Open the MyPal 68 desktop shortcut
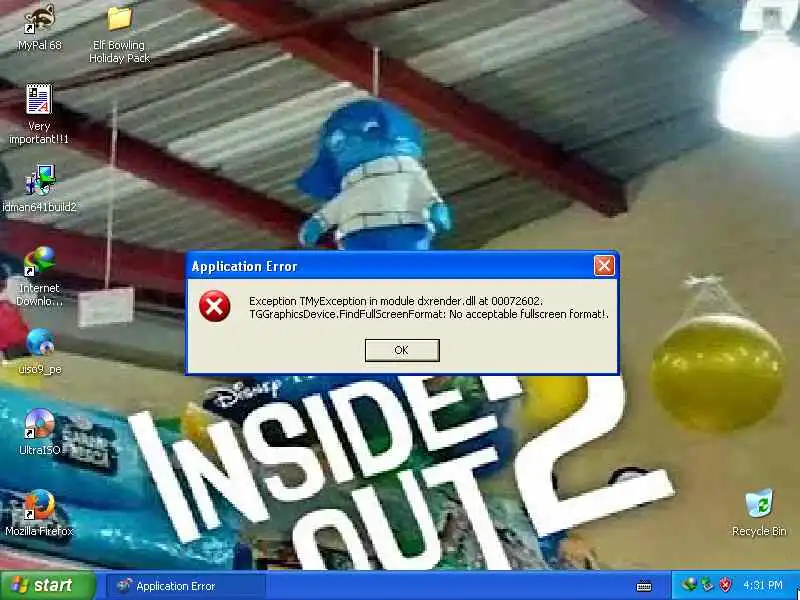The height and width of the screenshot is (600, 800). (39, 28)
